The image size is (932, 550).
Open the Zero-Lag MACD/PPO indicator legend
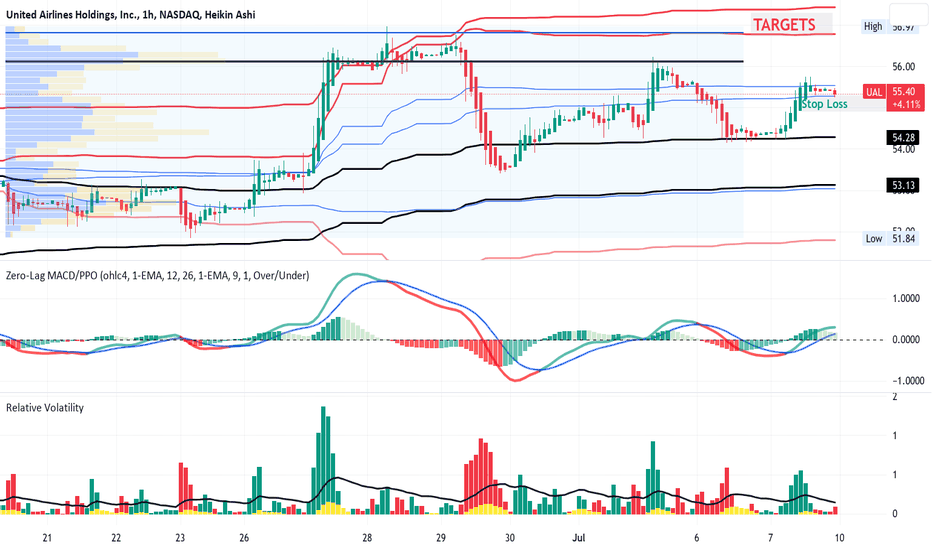[x=158, y=275]
